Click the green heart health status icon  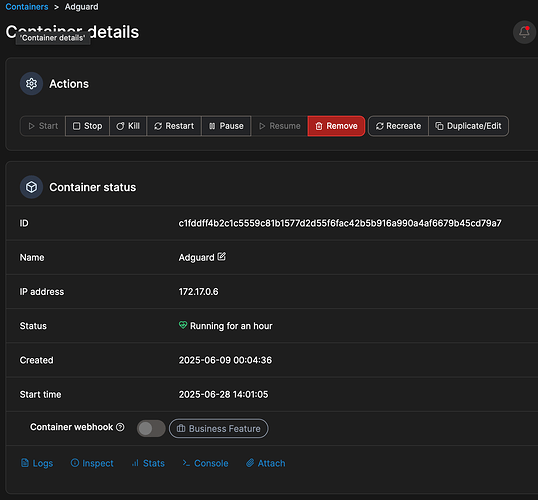[x=183, y=325]
